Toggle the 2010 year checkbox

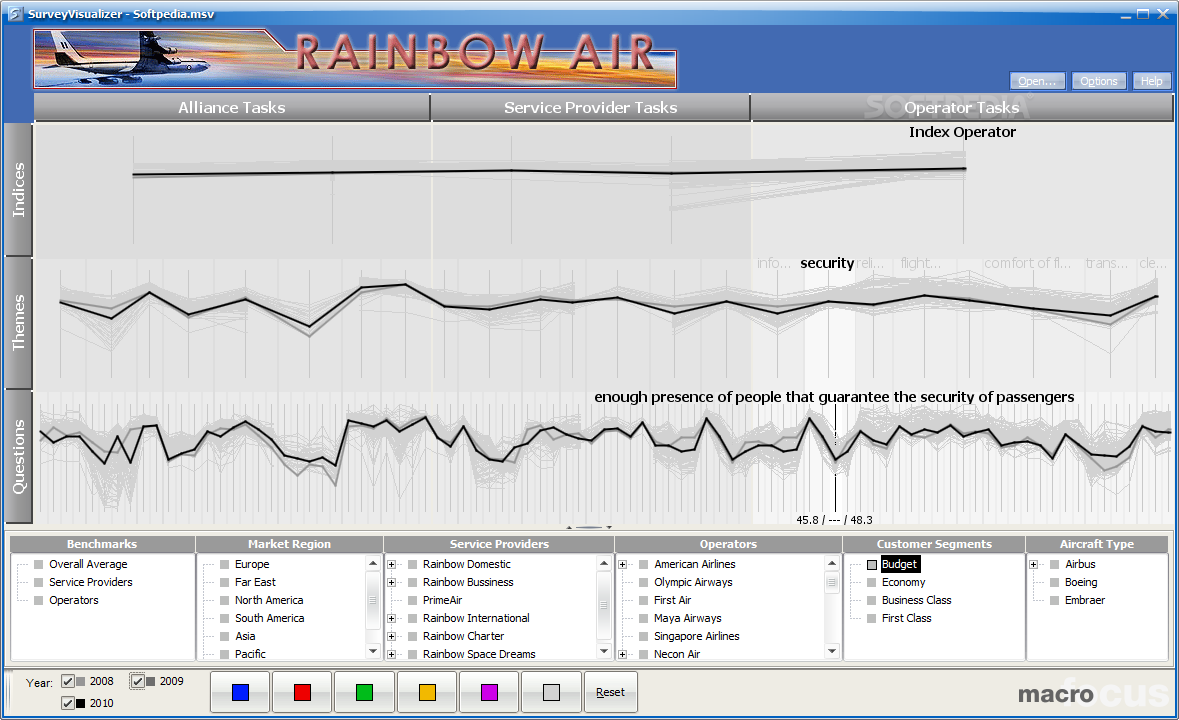(68, 703)
